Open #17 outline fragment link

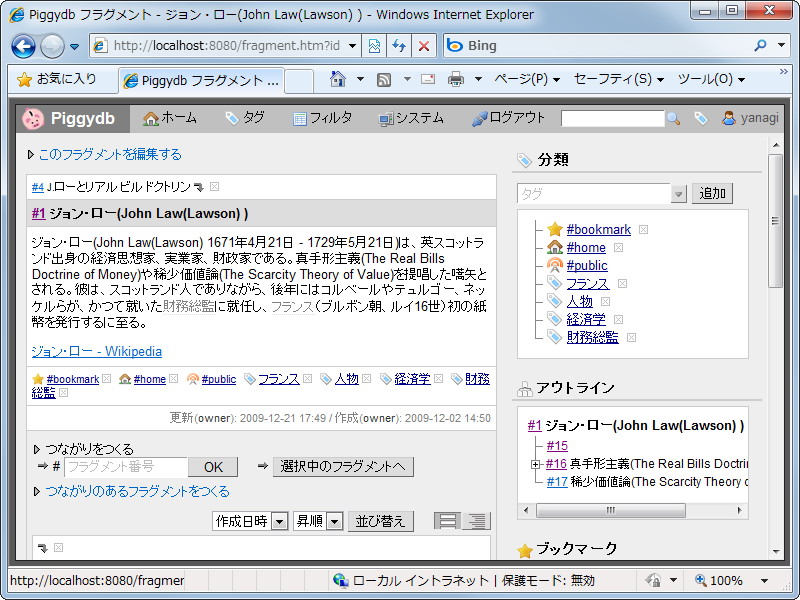[x=557, y=482]
